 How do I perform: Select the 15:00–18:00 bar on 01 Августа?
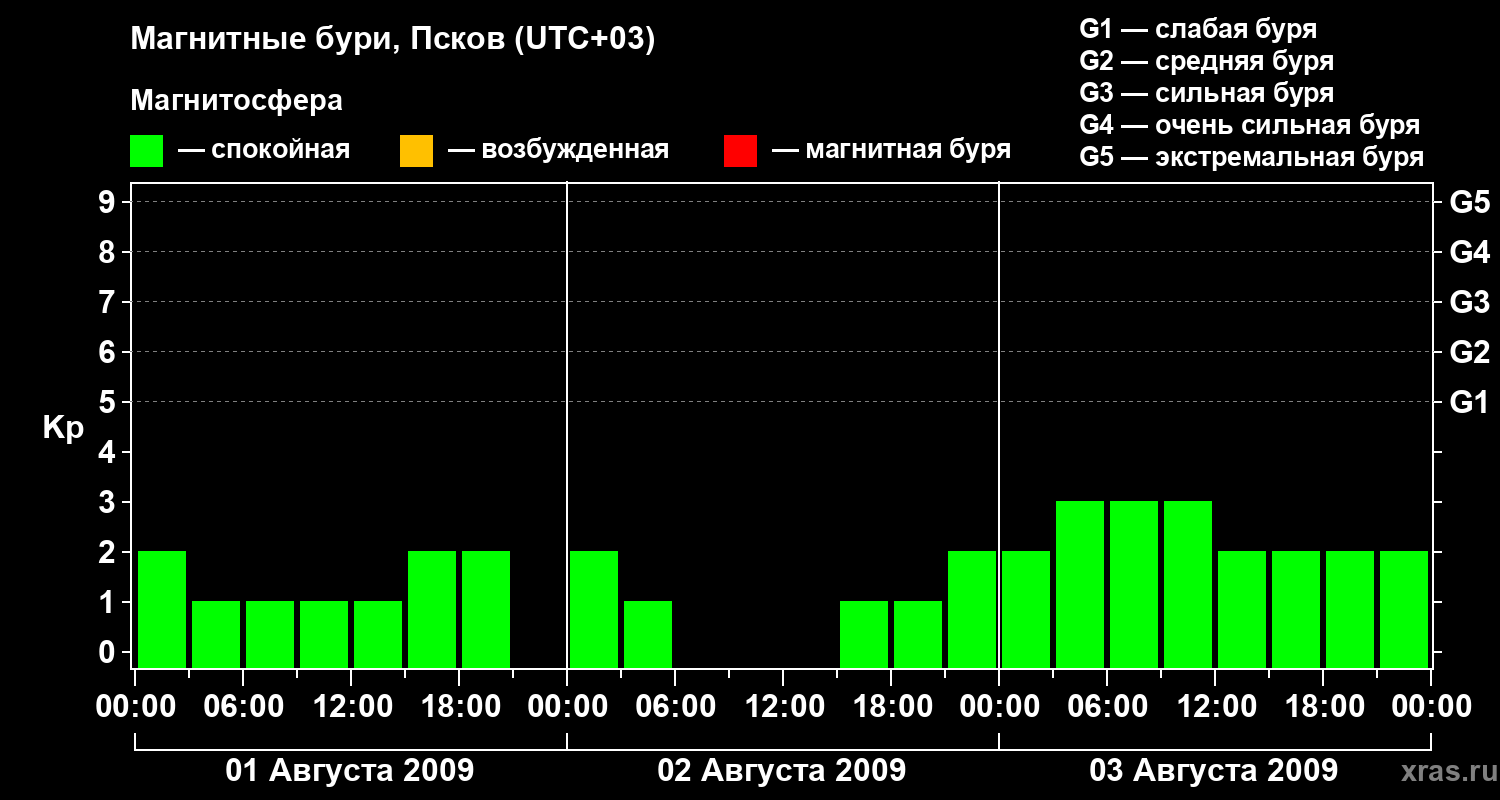tap(432, 609)
